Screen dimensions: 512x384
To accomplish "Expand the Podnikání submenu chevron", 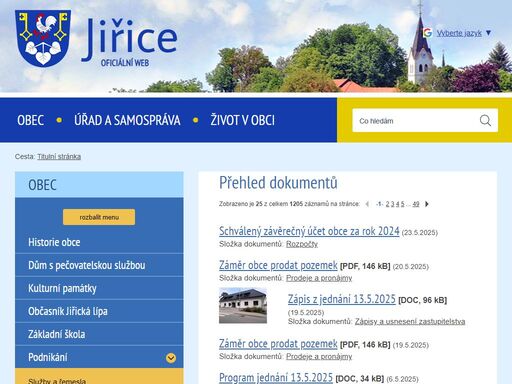I will click(171, 358).
